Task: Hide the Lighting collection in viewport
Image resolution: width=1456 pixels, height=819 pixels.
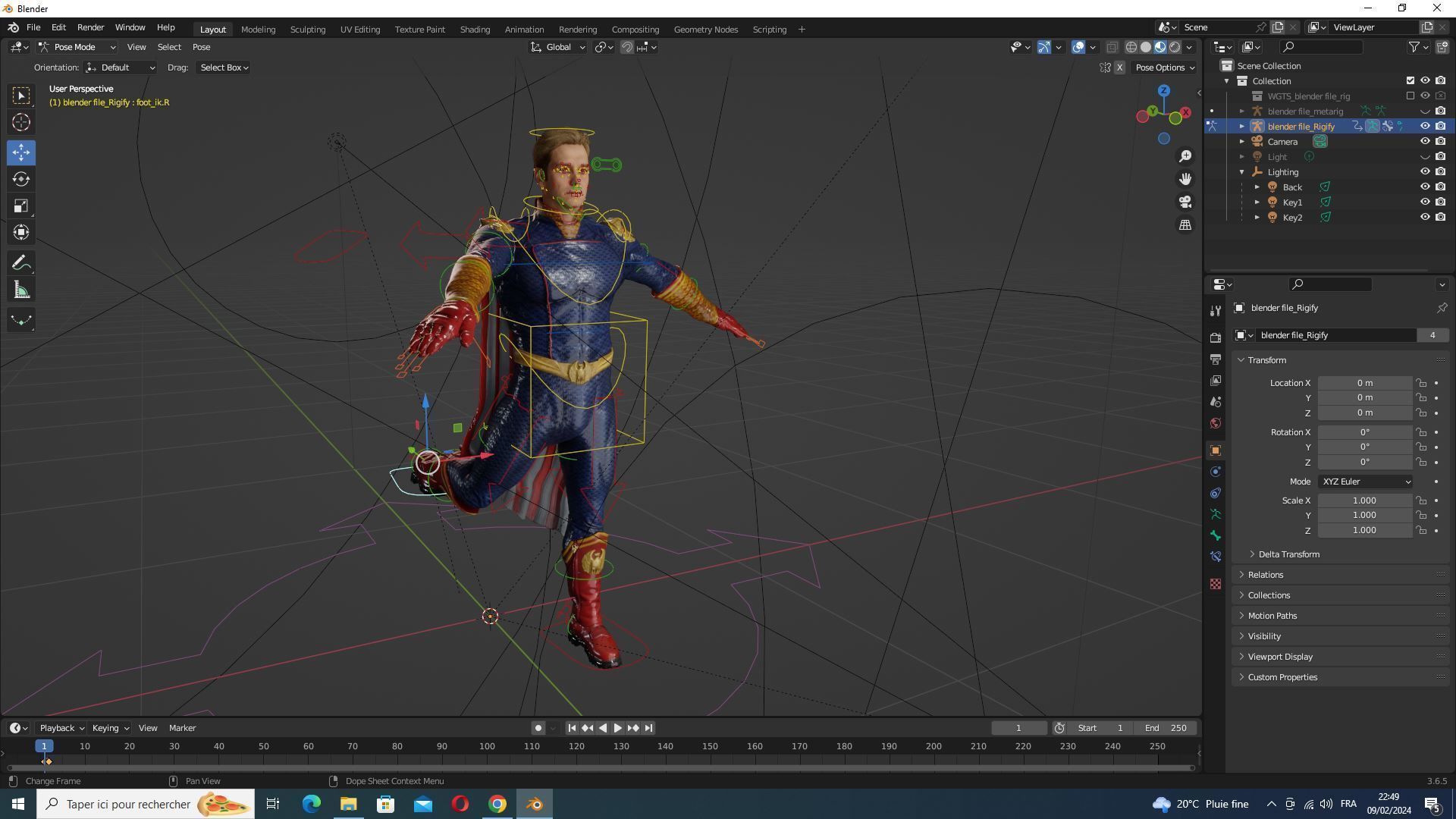Action: tap(1425, 172)
